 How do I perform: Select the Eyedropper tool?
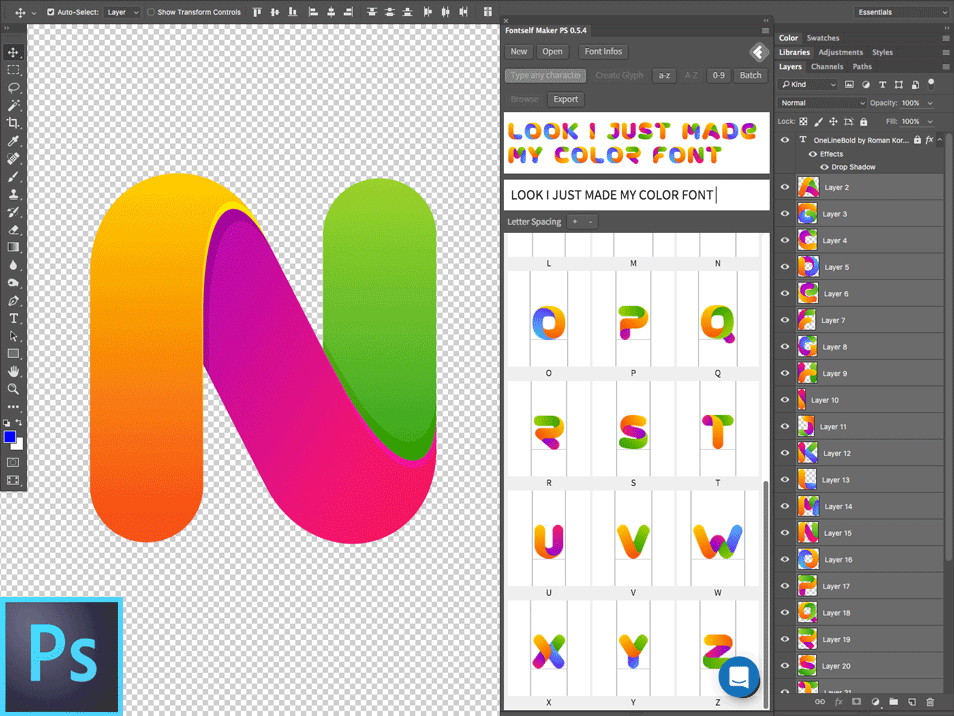[x=13, y=140]
